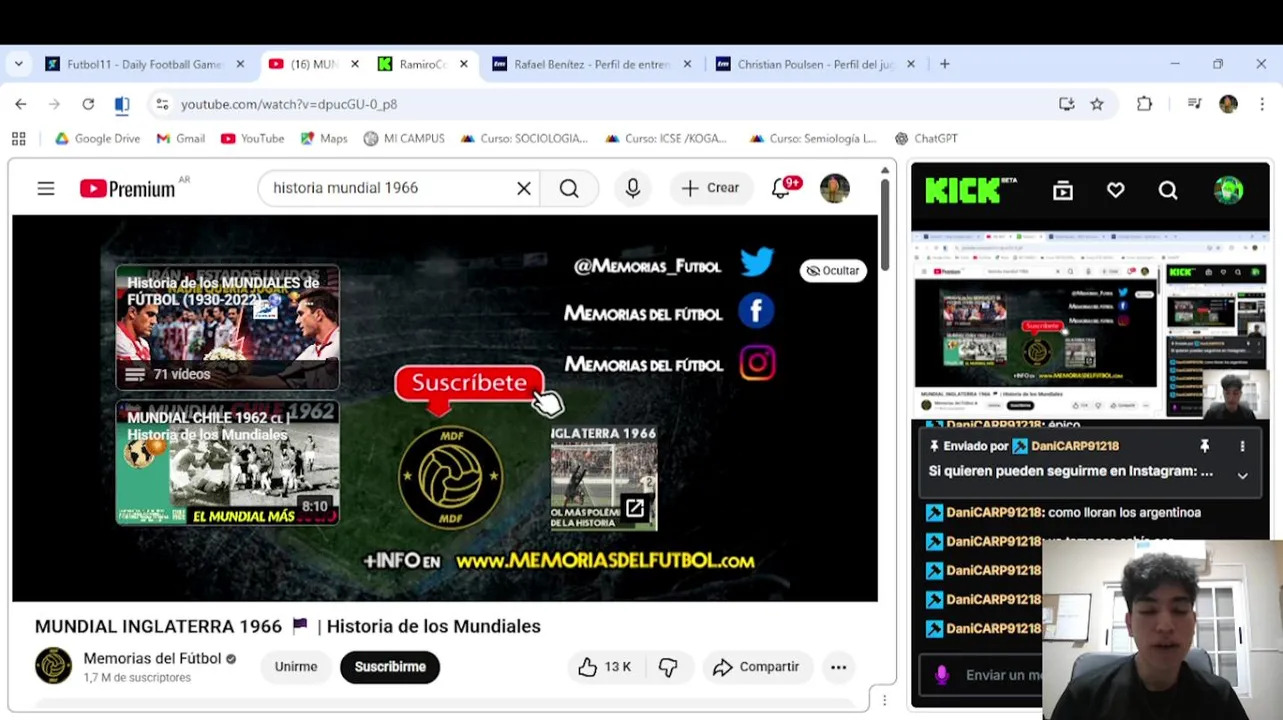Close the Christian Poulsen tab

click(x=910, y=64)
